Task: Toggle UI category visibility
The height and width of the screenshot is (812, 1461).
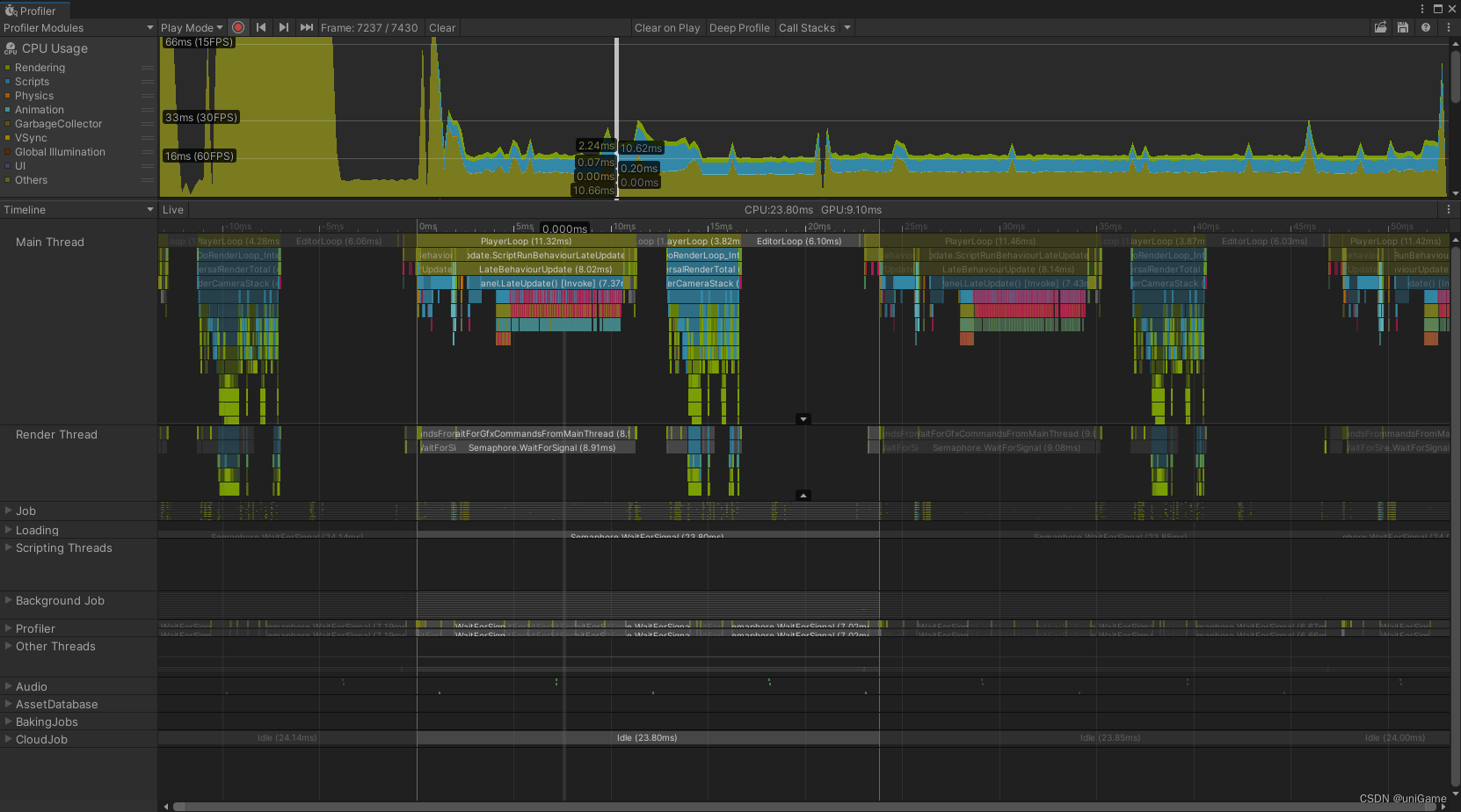Action: [8, 166]
